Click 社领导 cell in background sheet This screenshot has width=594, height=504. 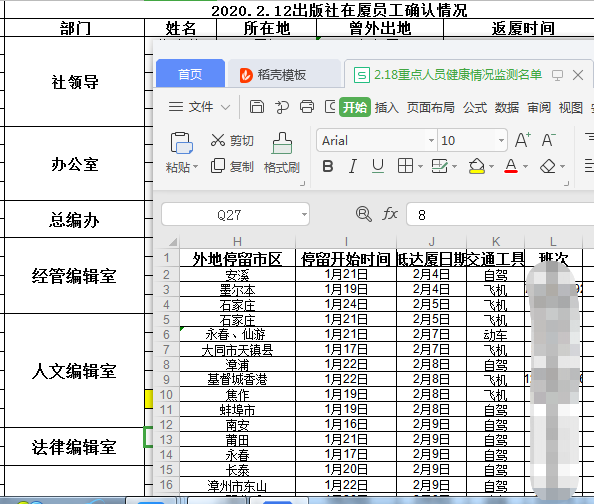pyautogui.click(x=75, y=82)
